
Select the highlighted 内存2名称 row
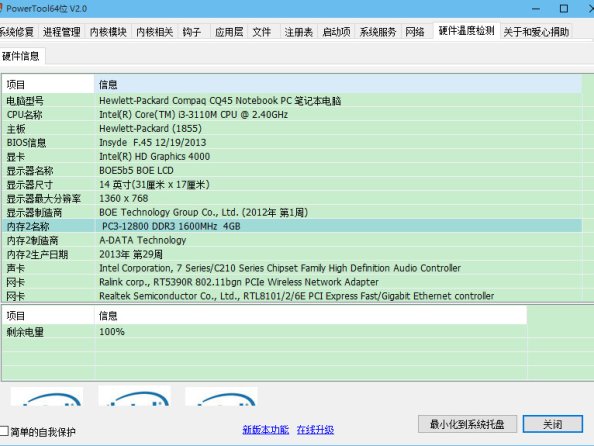(292, 226)
